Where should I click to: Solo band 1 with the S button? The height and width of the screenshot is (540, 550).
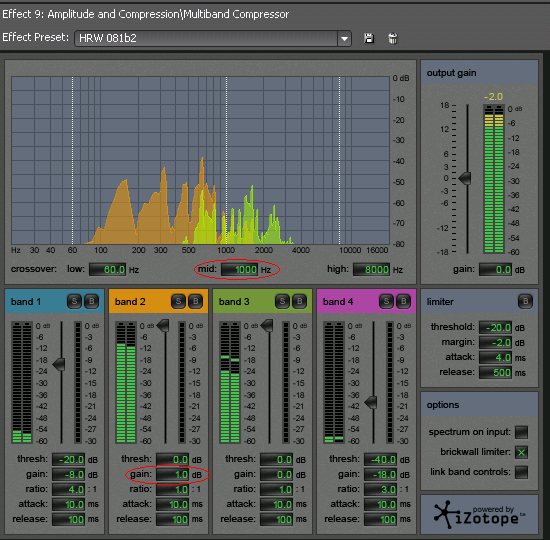point(74,301)
